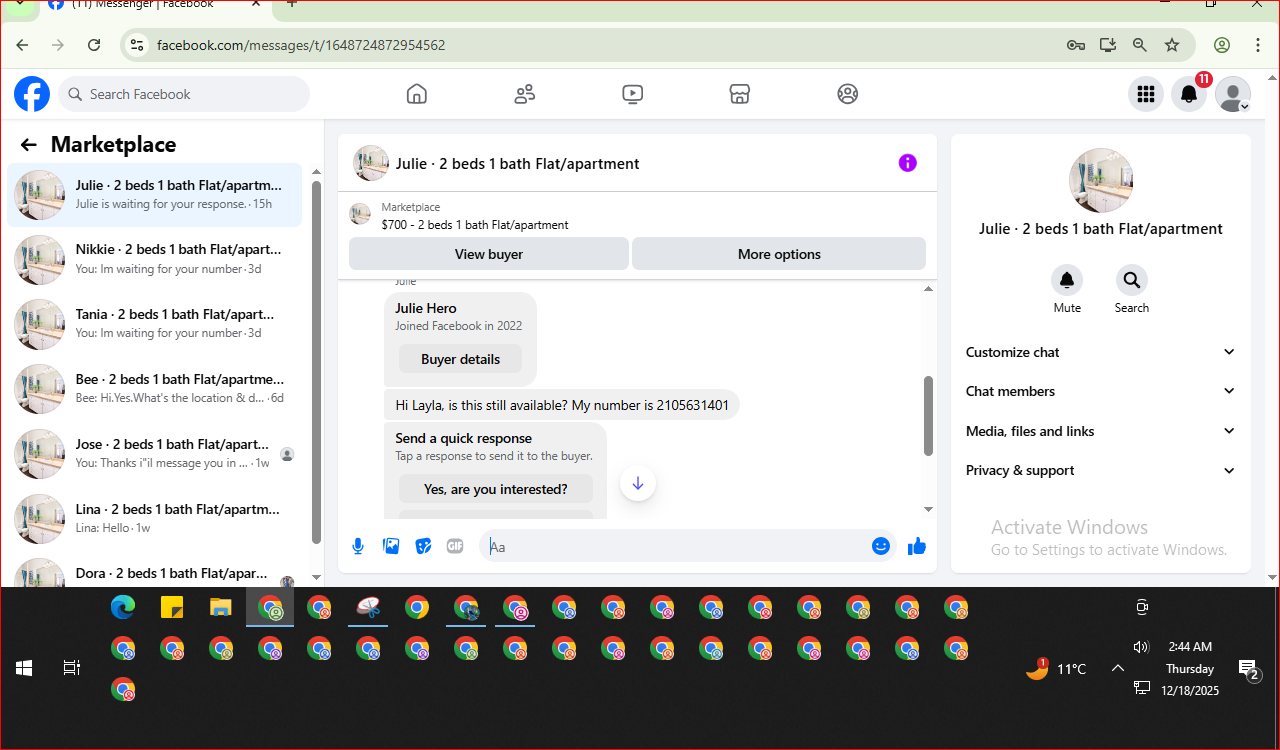This screenshot has width=1280, height=750.
Task: Jump to latest message down arrow
Action: 637,483
